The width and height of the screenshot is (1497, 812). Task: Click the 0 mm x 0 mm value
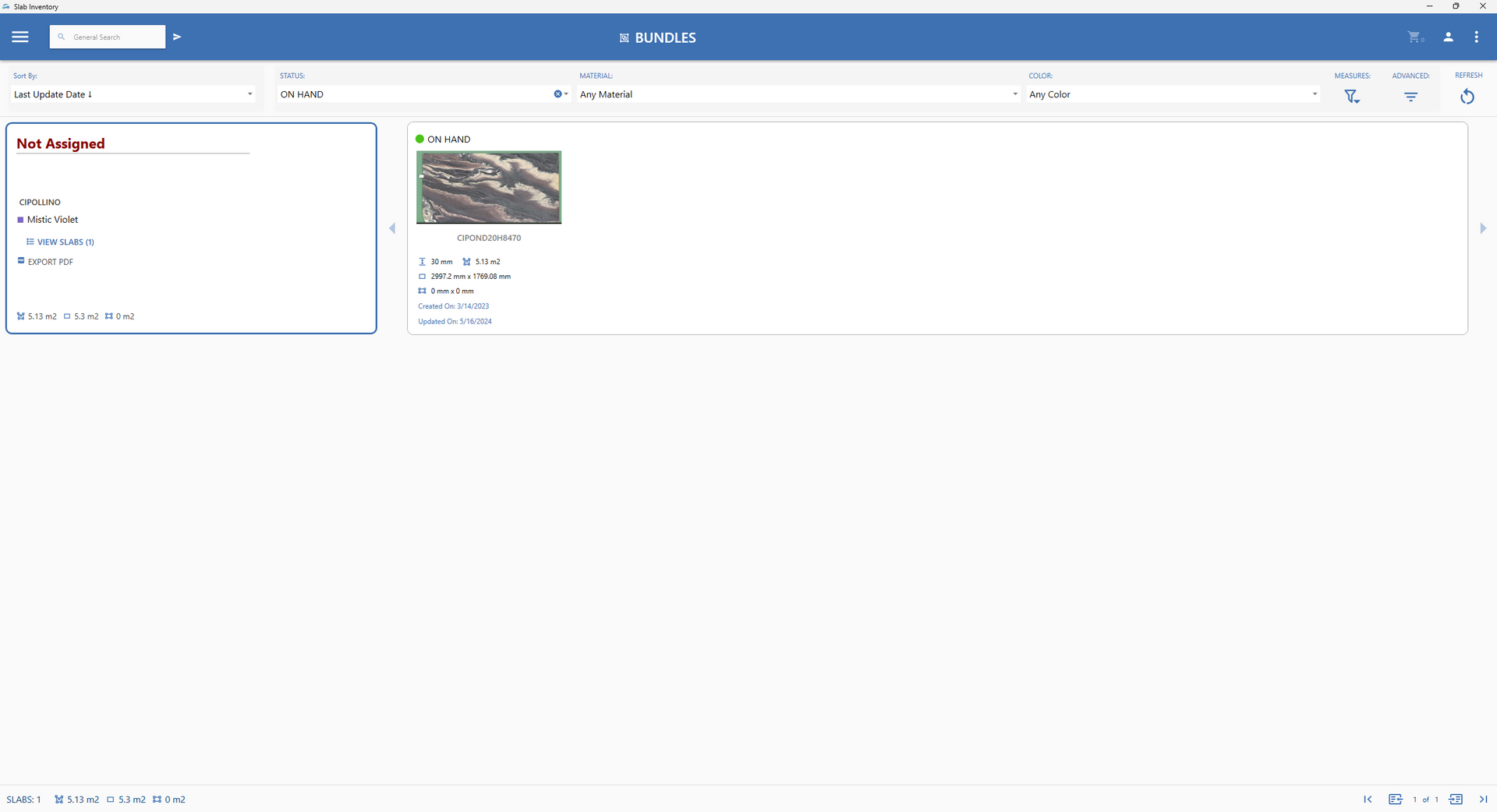tap(452, 291)
